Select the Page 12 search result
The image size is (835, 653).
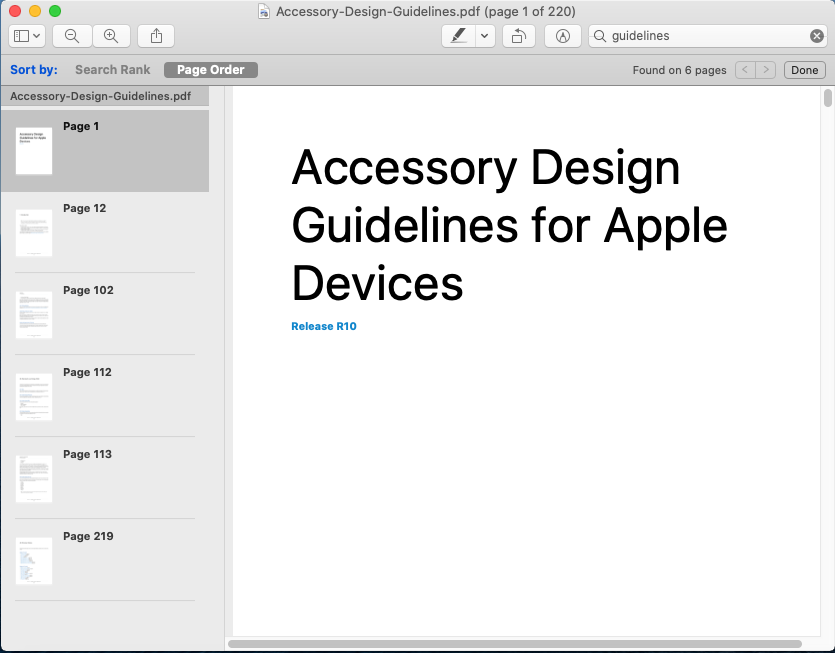tap(105, 233)
